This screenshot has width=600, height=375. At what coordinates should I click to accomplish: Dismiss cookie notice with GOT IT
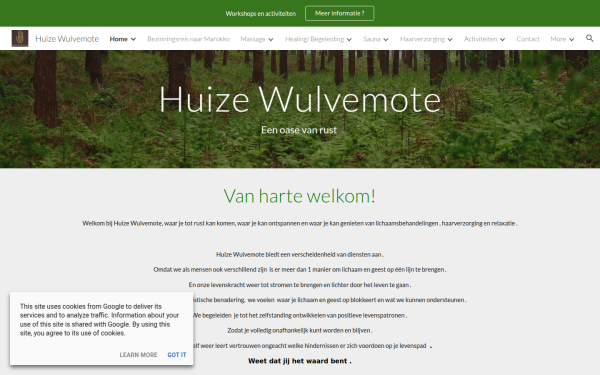tap(177, 355)
